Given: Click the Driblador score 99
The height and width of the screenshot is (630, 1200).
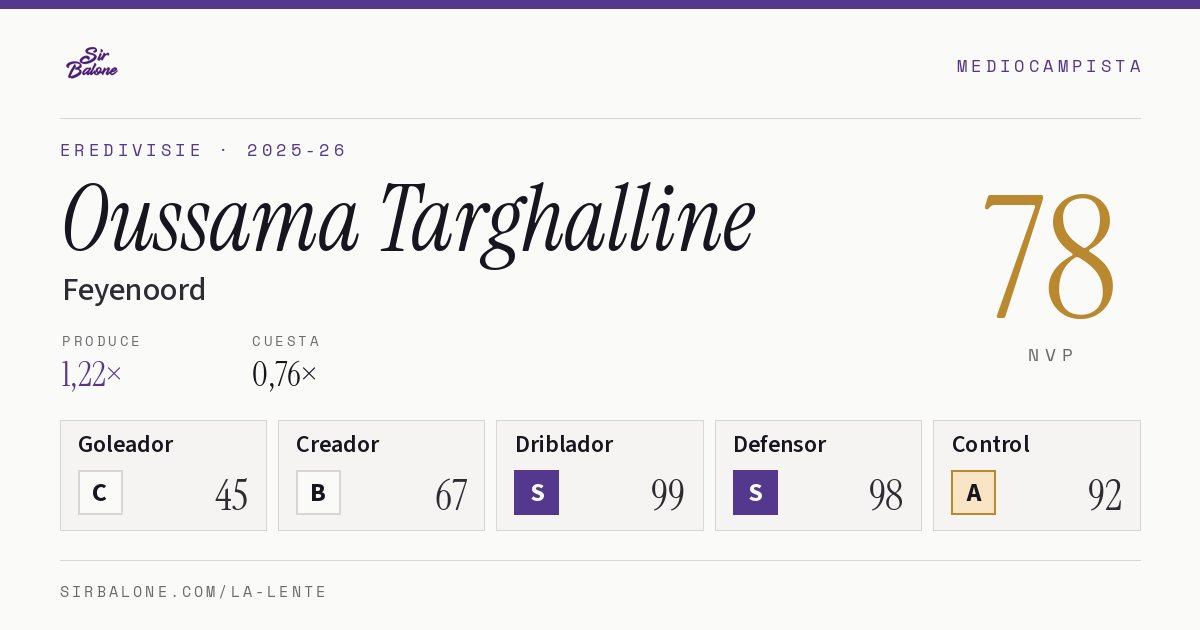Looking at the screenshot, I should pyautogui.click(x=668, y=495).
